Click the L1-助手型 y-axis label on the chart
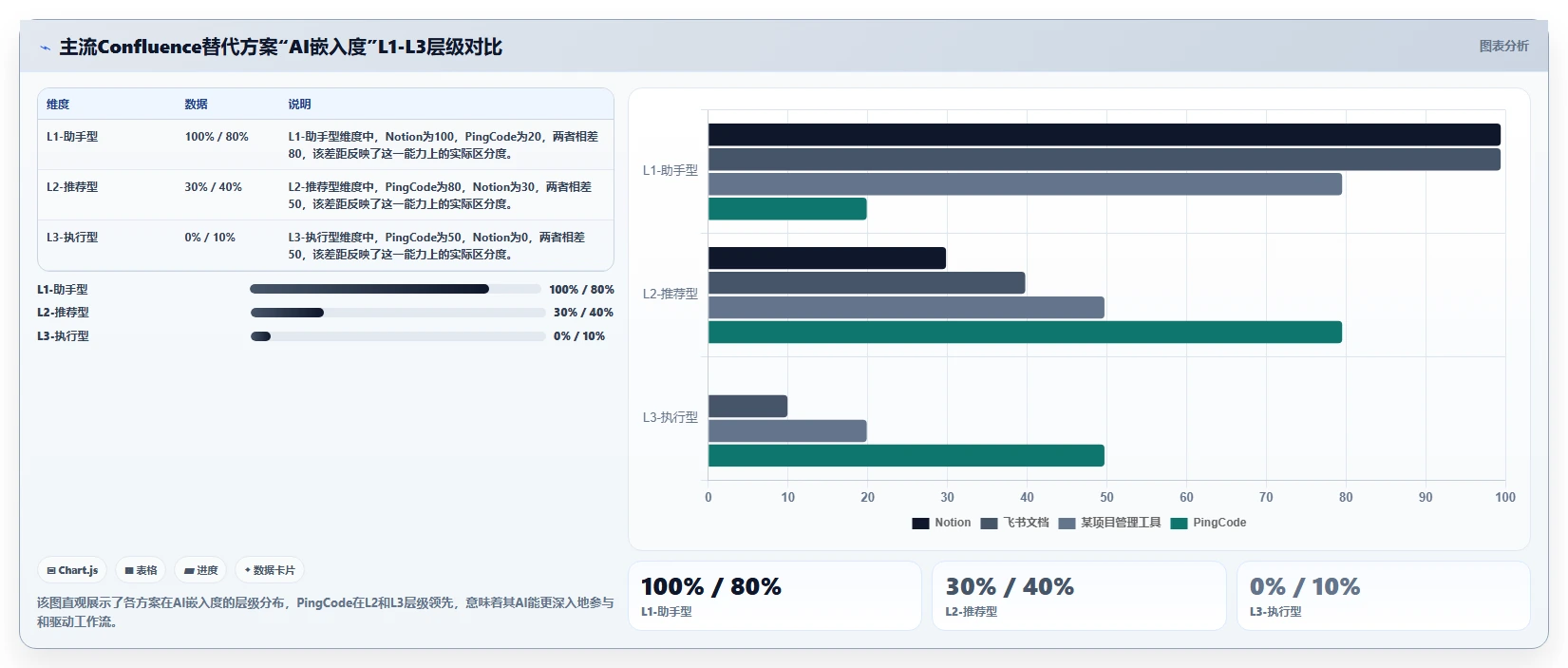 point(670,171)
